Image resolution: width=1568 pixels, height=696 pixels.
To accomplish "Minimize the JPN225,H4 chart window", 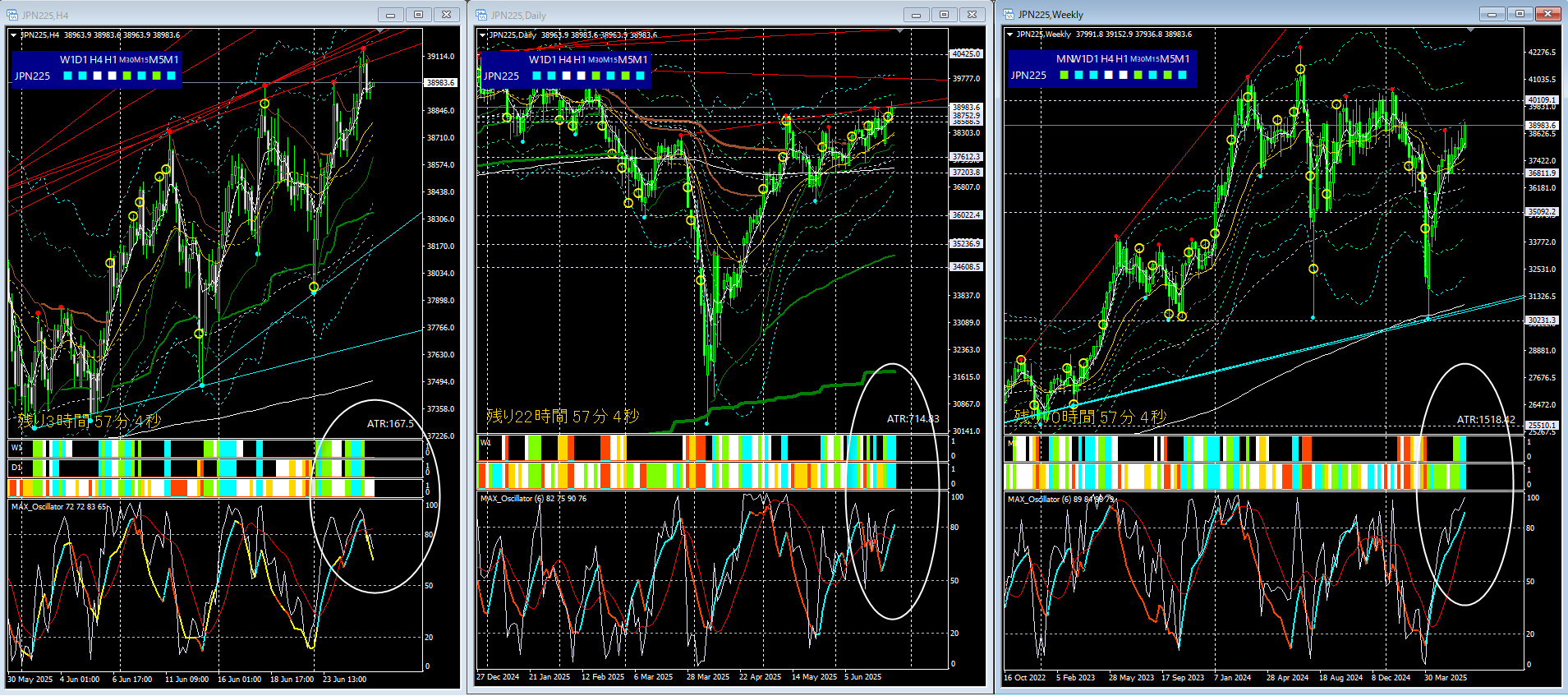I will [x=391, y=15].
